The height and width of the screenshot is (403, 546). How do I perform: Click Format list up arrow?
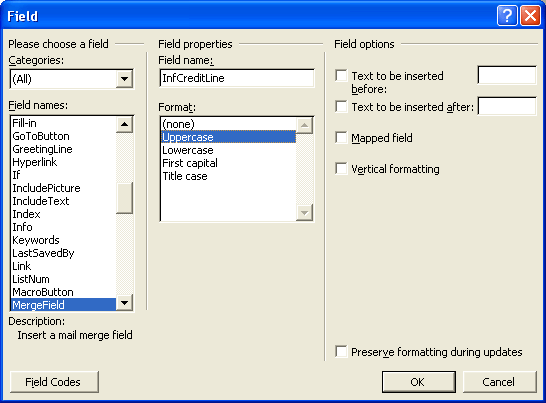[304, 125]
